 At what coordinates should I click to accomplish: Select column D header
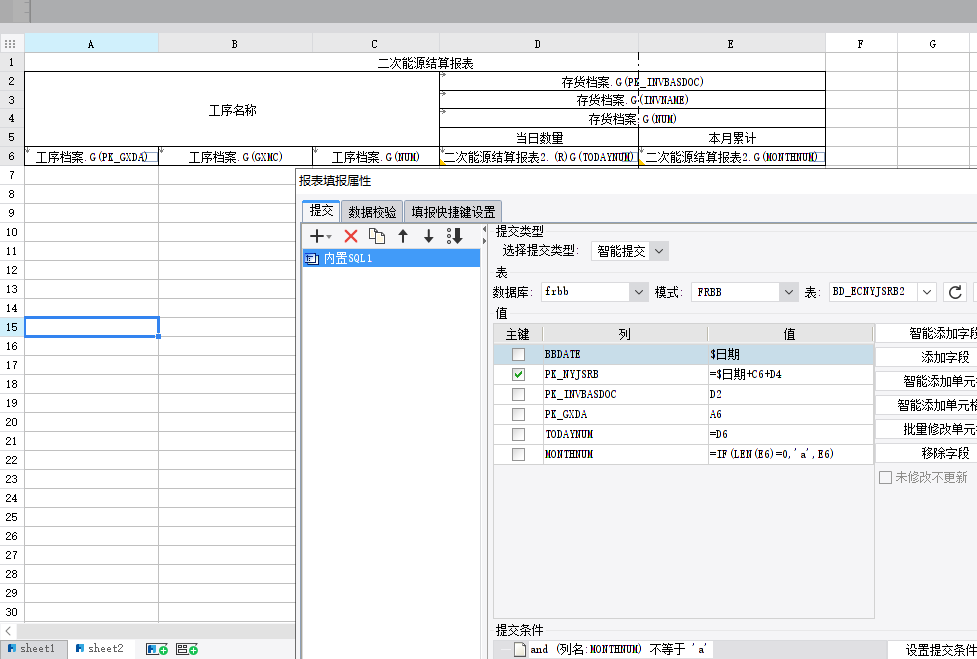[538, 44]
